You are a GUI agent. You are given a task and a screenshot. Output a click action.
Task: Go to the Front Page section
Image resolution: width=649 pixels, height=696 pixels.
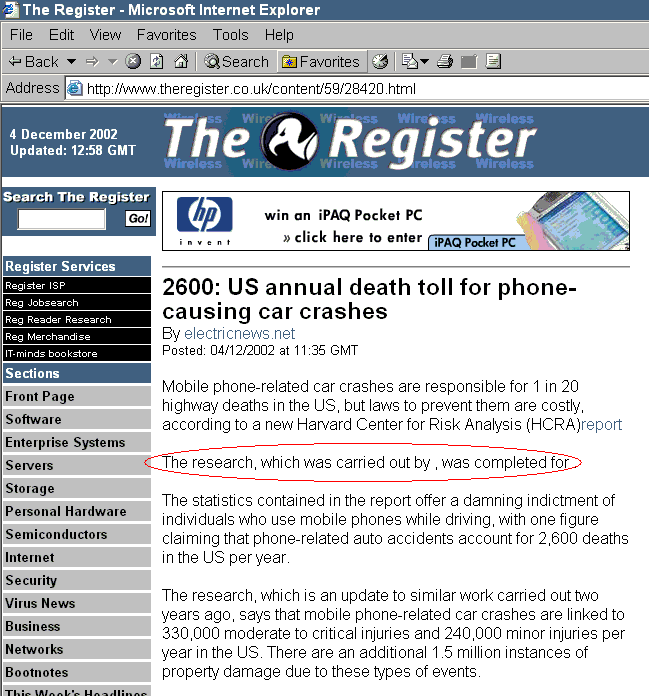point(77,396)
